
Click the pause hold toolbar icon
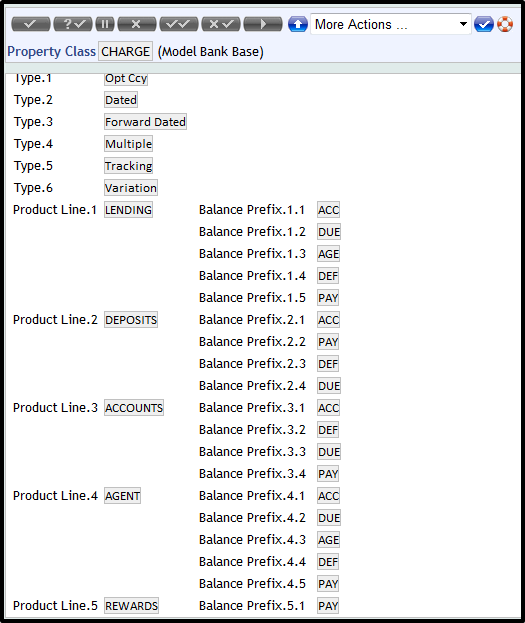(x=105, y=24)
